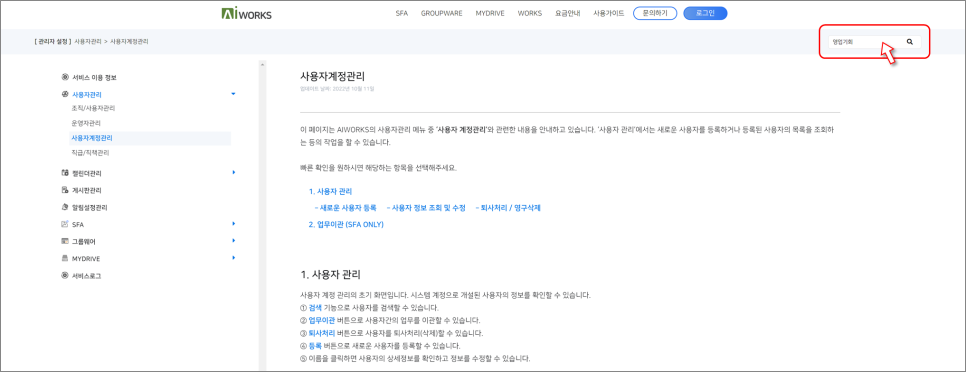Click breadcrumb 사용자관리
Screen dimensions: 966x372
point(88,42)
